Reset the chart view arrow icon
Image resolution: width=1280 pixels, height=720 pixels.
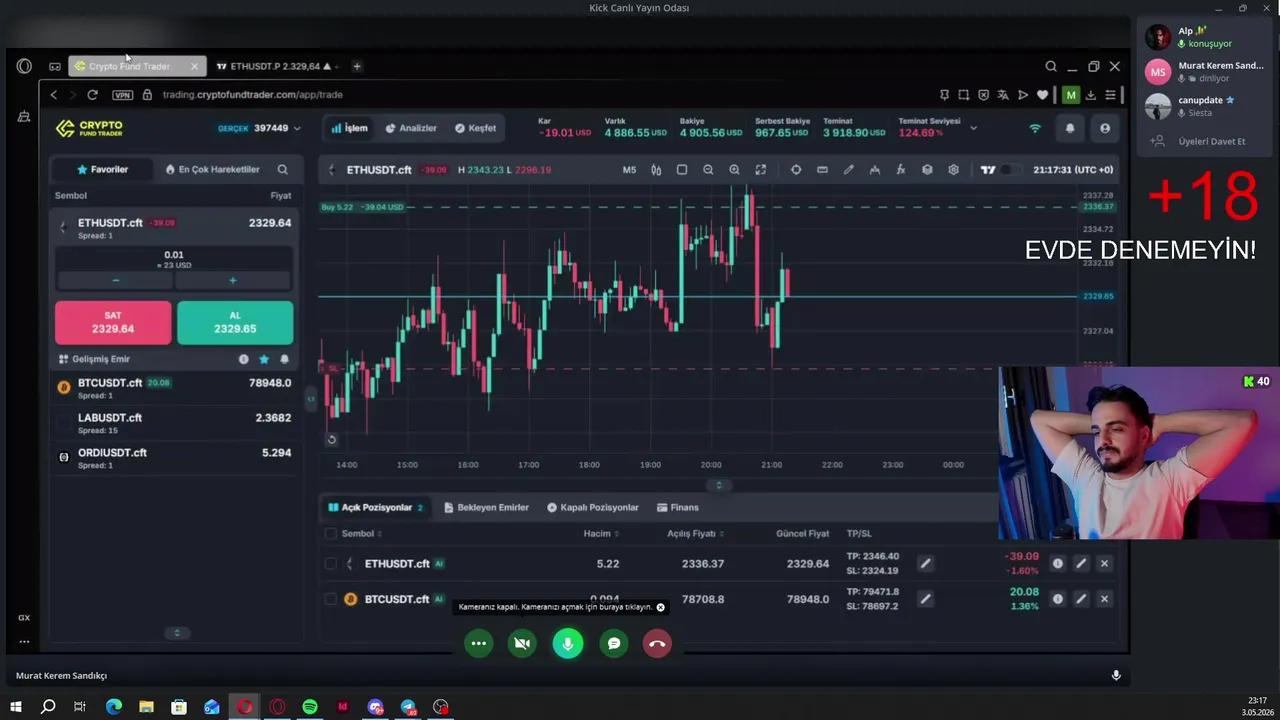pos(332,439)
